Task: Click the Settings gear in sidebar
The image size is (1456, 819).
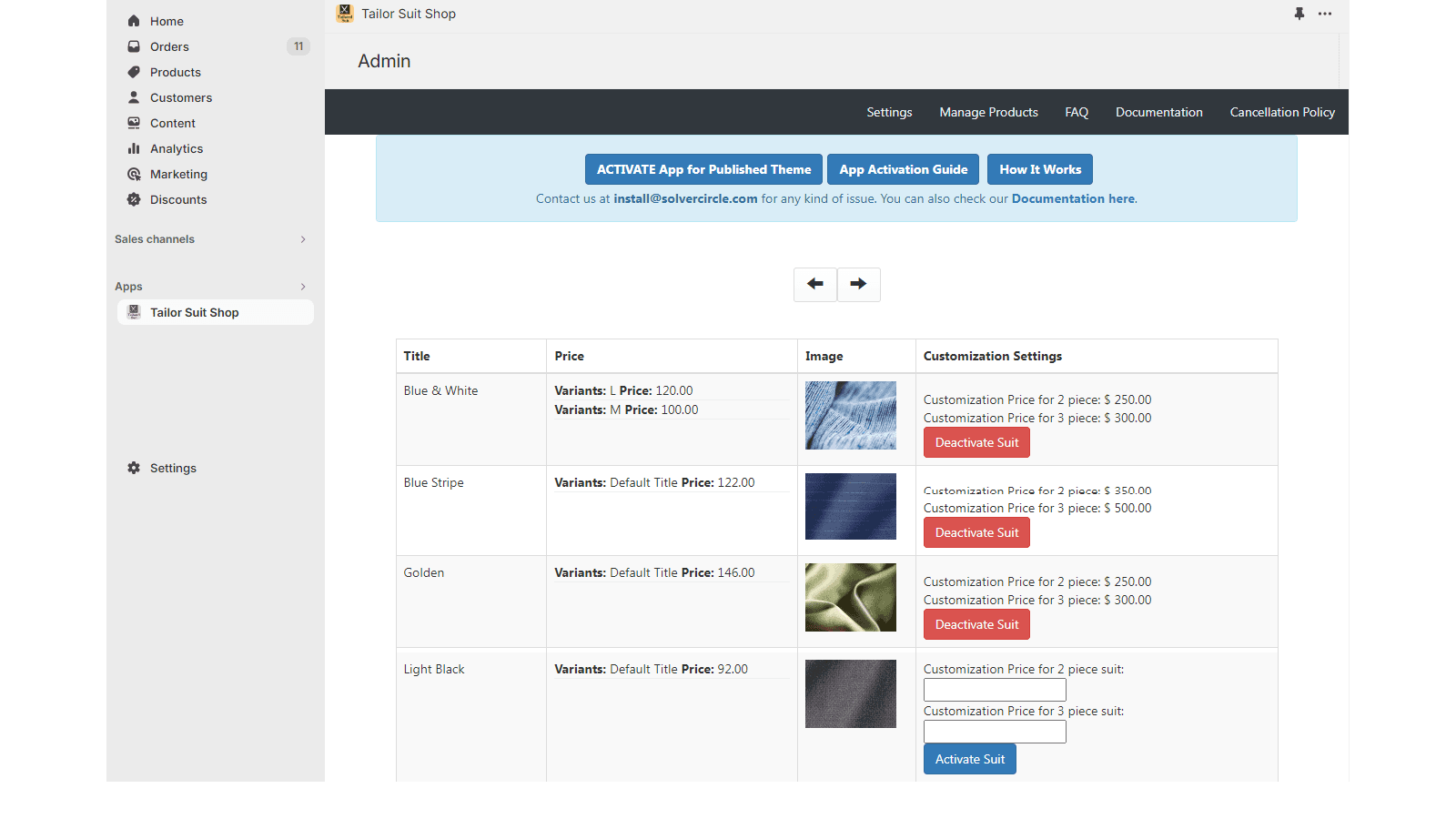Action: (x=134, y=468)
